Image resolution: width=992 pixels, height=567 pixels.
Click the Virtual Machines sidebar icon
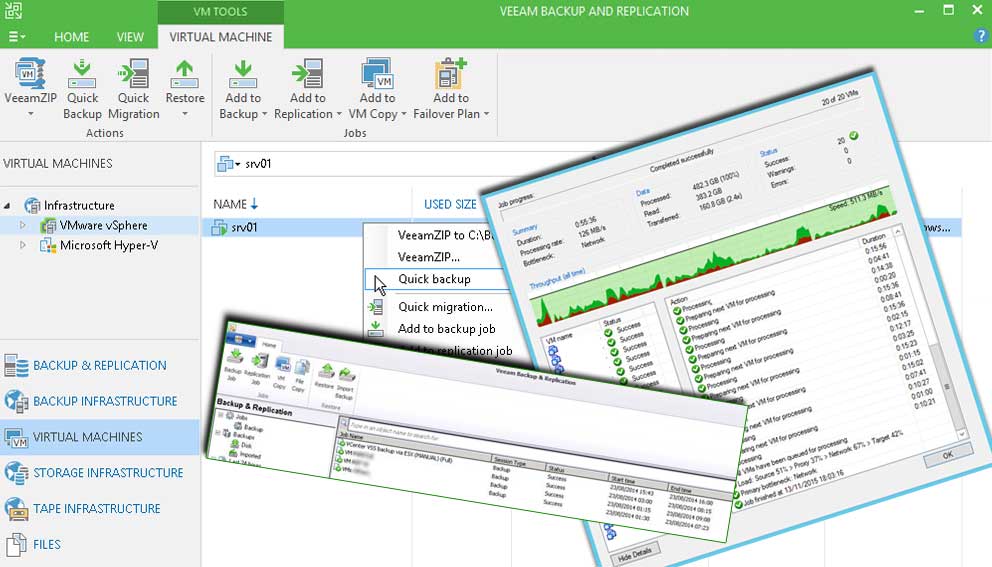(16, 437)
